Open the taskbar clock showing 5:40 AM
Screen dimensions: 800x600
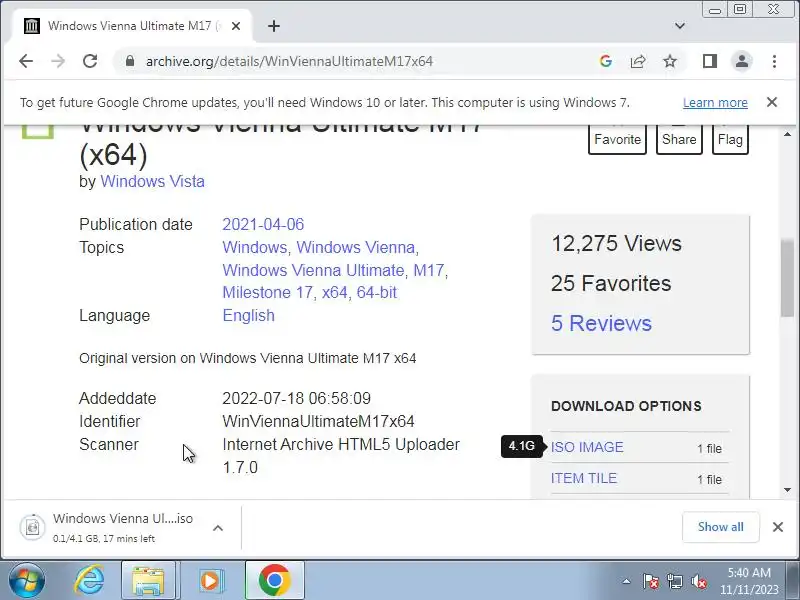tap(749, 581)
